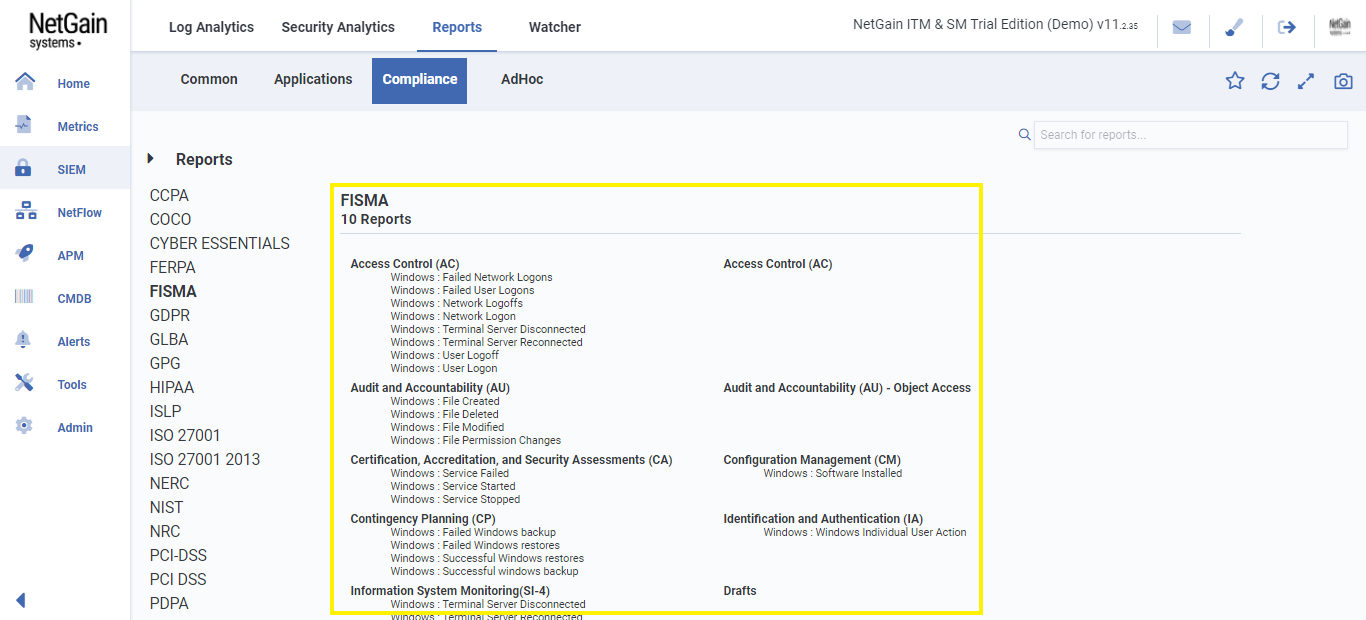The height and width of the screenshot is (620, 1366).
Task: Open the Log Analytics tab
Action: [211, 27]
